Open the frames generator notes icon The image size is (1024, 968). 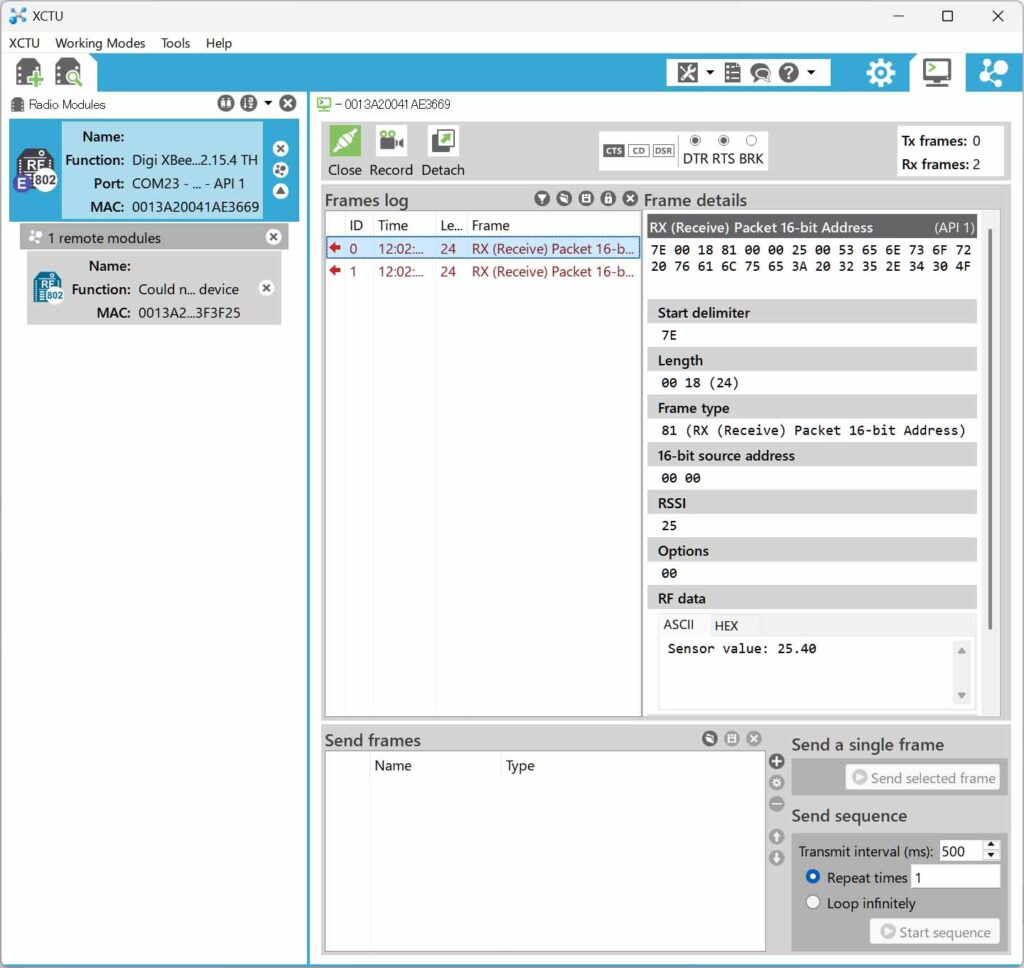click(733, 73)
